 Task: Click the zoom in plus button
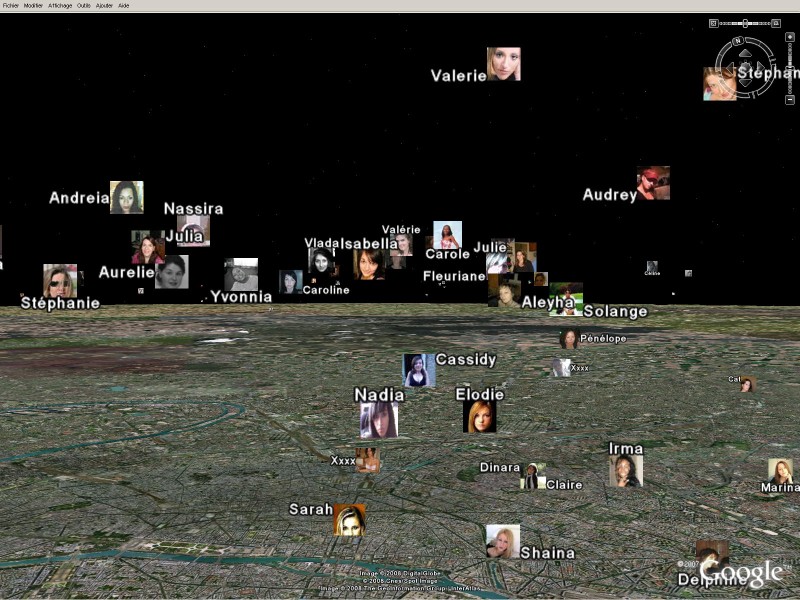coord(790,37)
